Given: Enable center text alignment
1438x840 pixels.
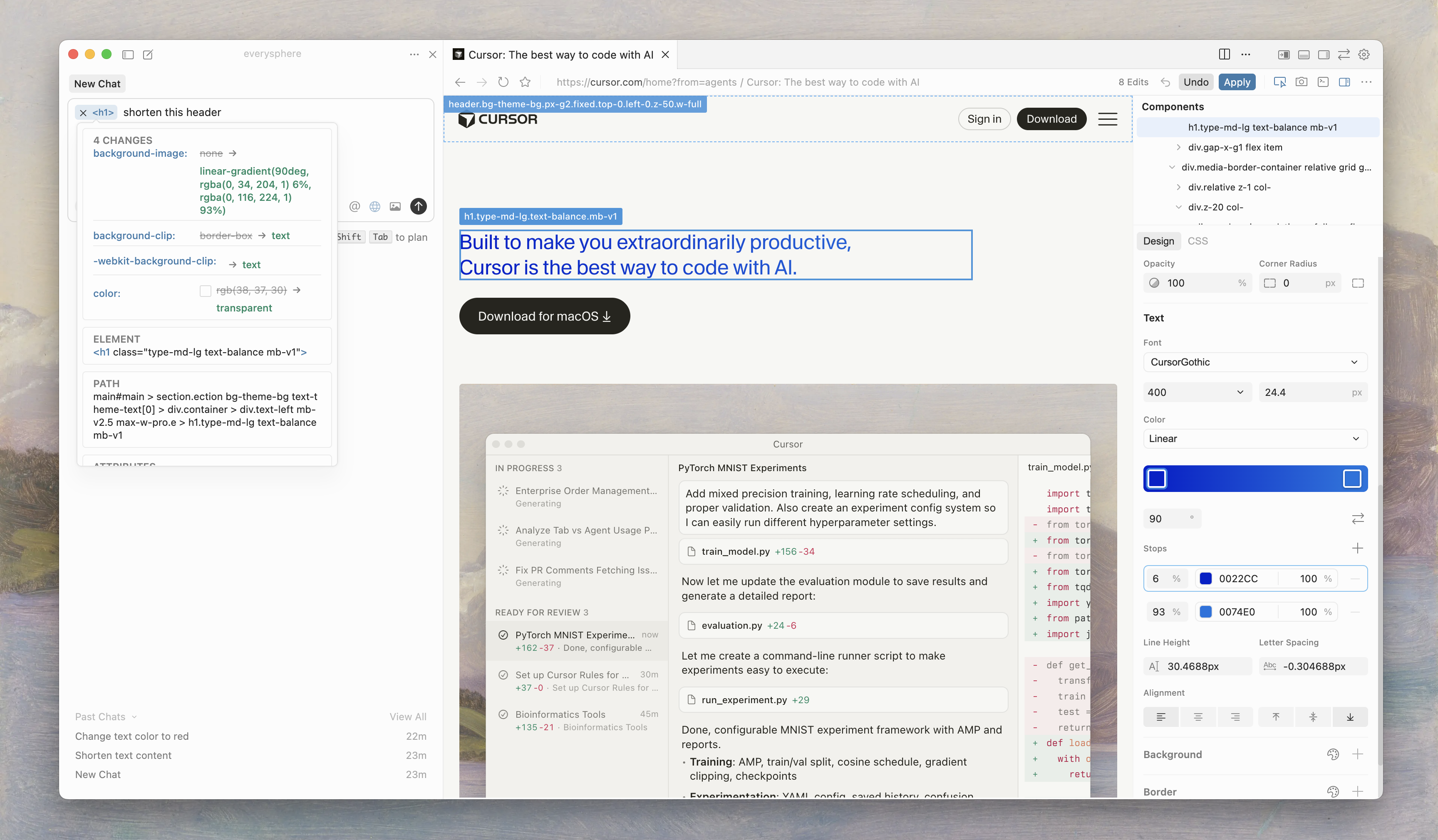Looking at the screenshot, I should click(x=1198, y=717).
